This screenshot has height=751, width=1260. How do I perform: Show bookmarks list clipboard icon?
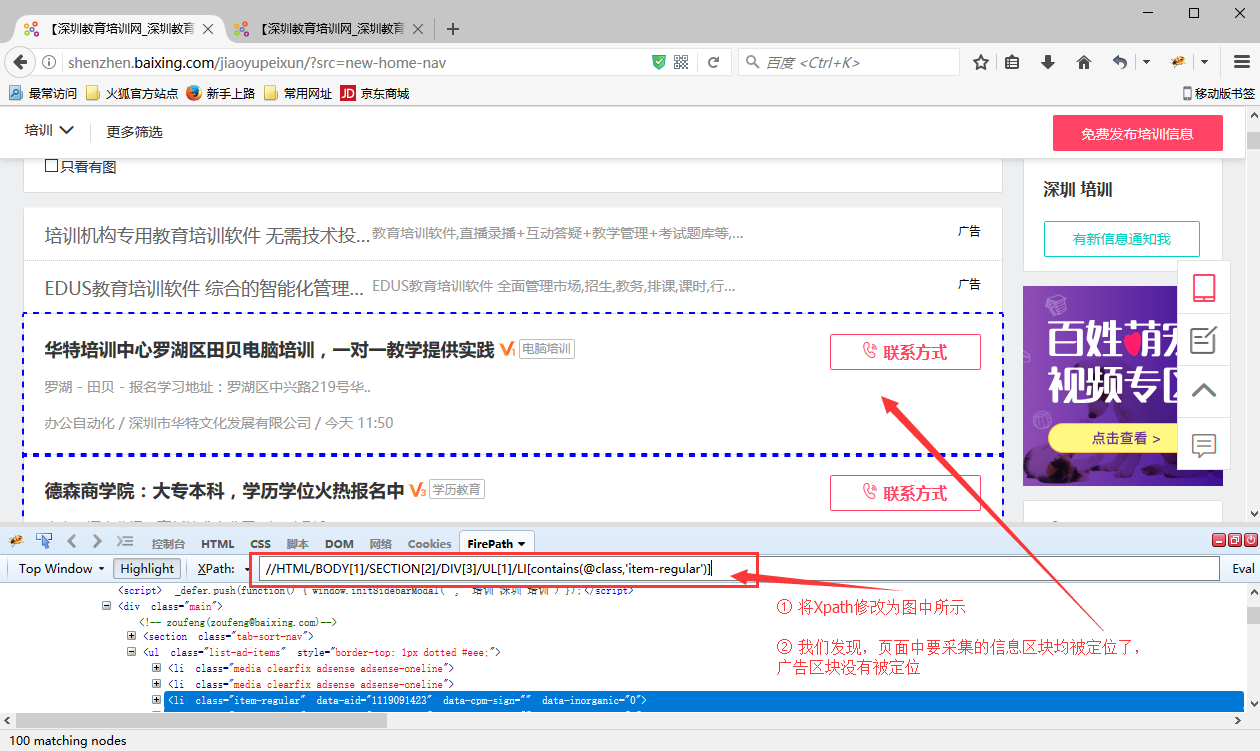coord(1012,62)
